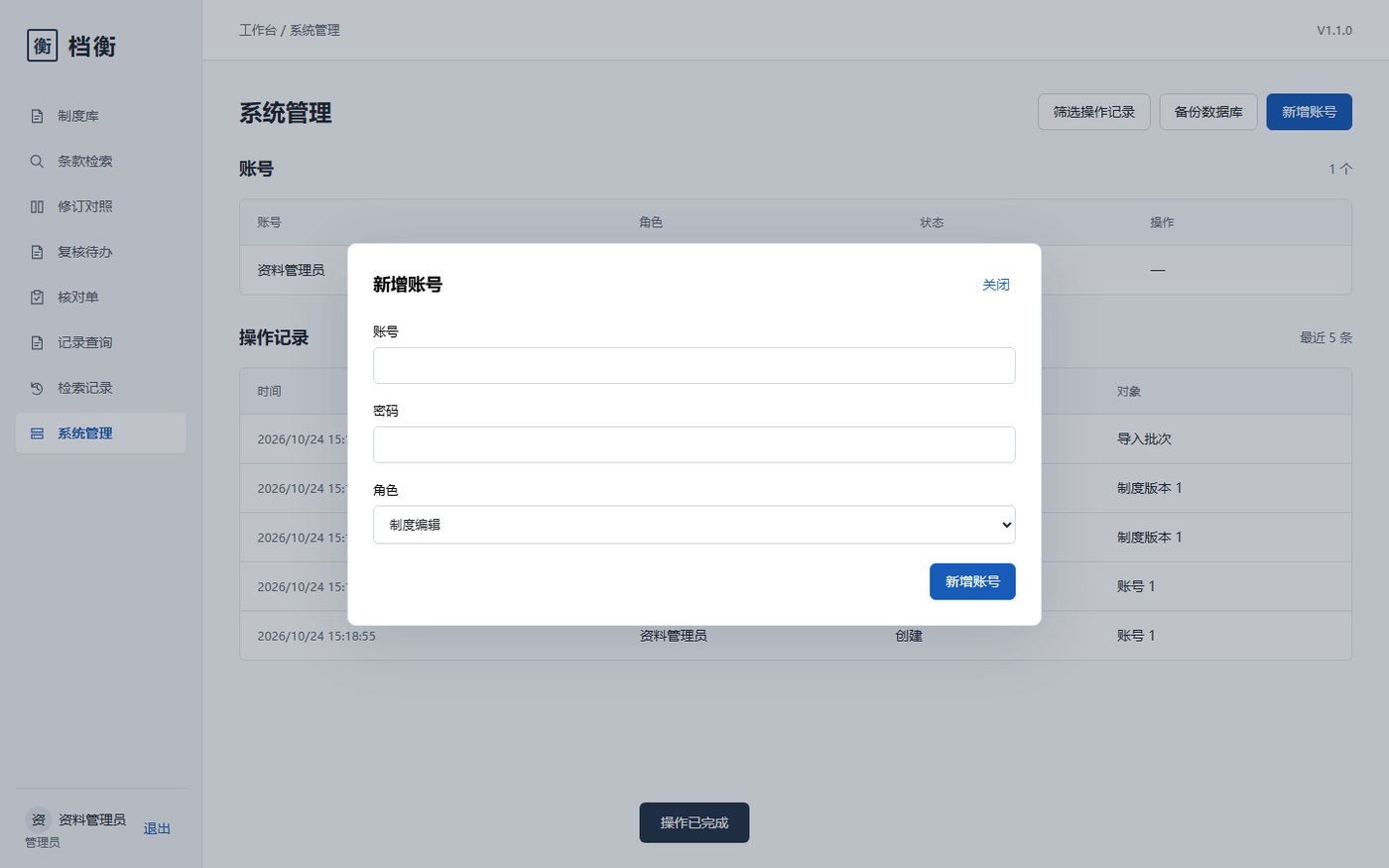The height and width of the screenshot is (868, 1389).
Task: Click 最近 5 条 label
Action: [1326, 337]
